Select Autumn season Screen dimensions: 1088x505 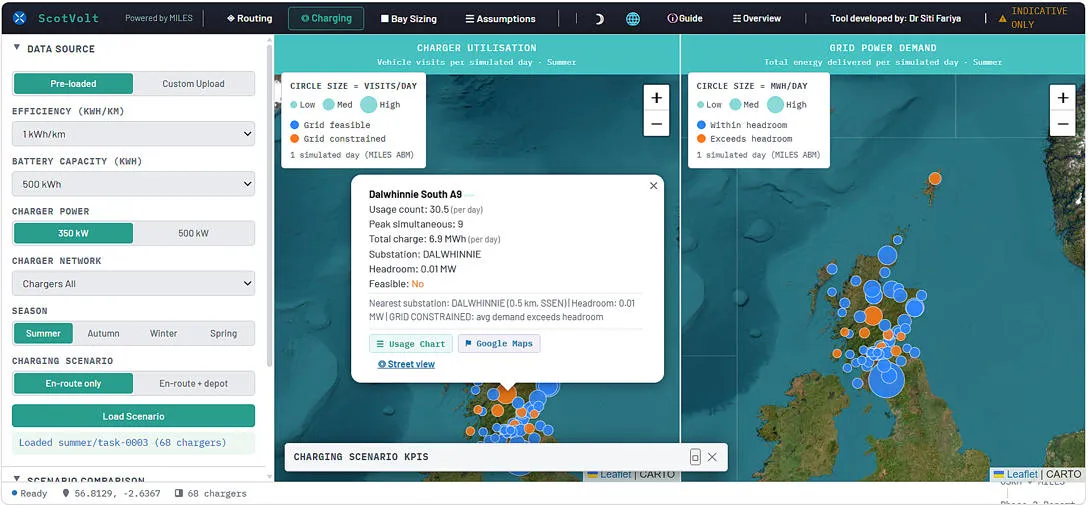click(103, 333)
